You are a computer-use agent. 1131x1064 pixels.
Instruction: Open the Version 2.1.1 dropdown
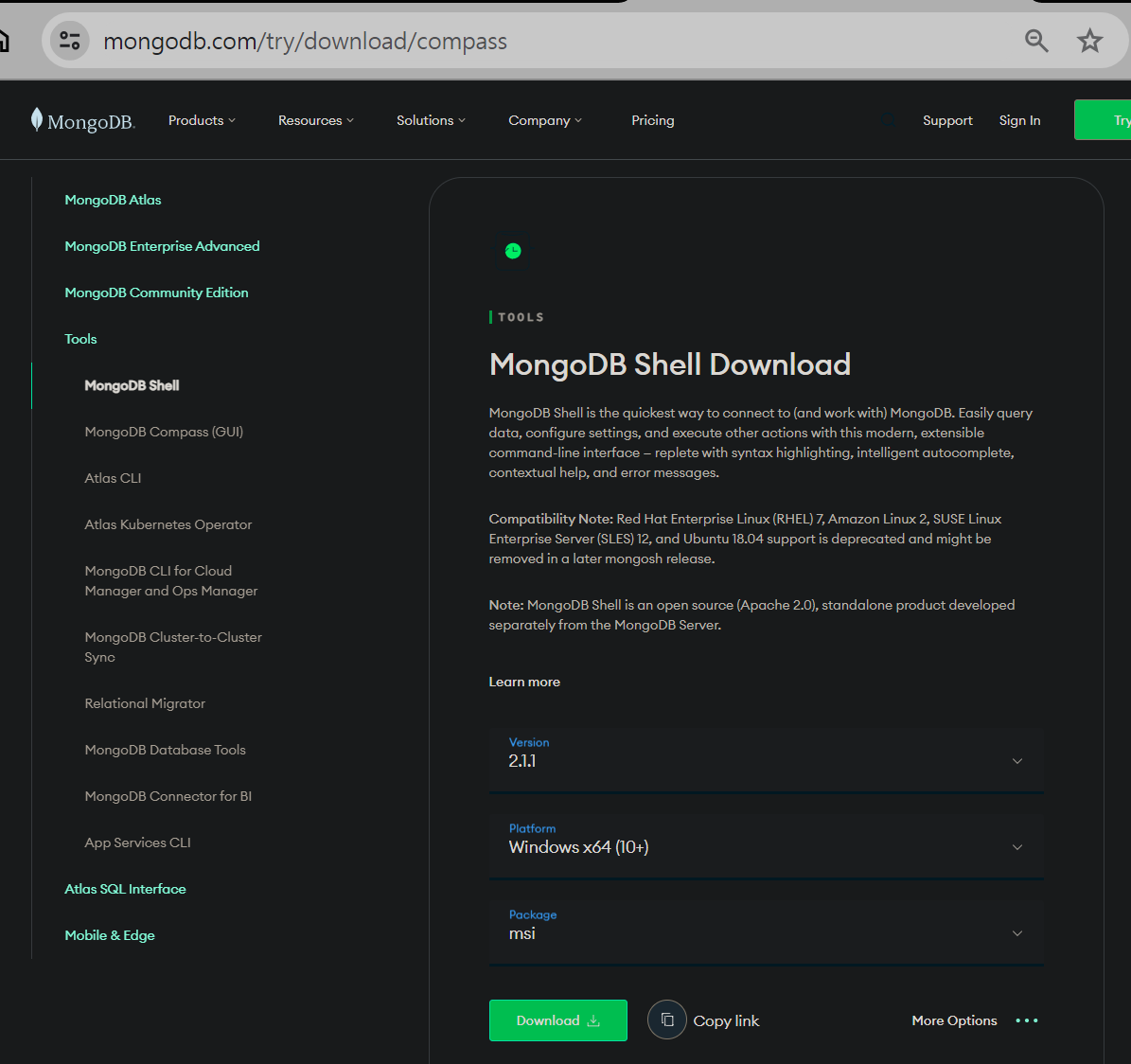pyautogui.click(x=766, y=759)
